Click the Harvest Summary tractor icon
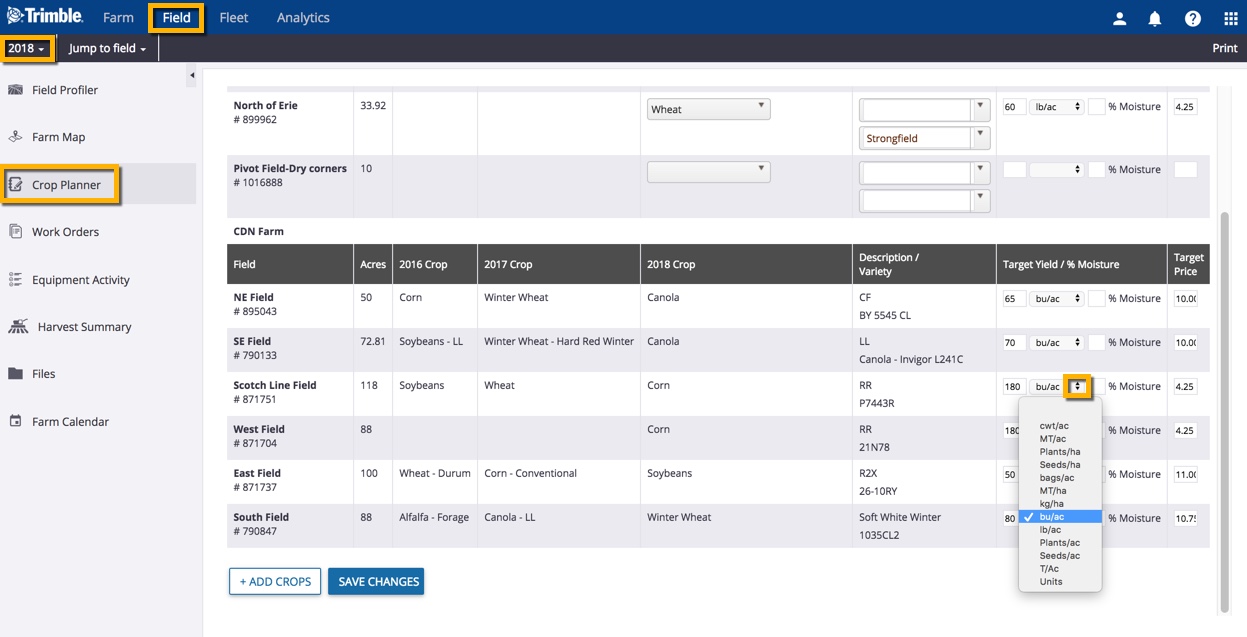 point(18,327)
